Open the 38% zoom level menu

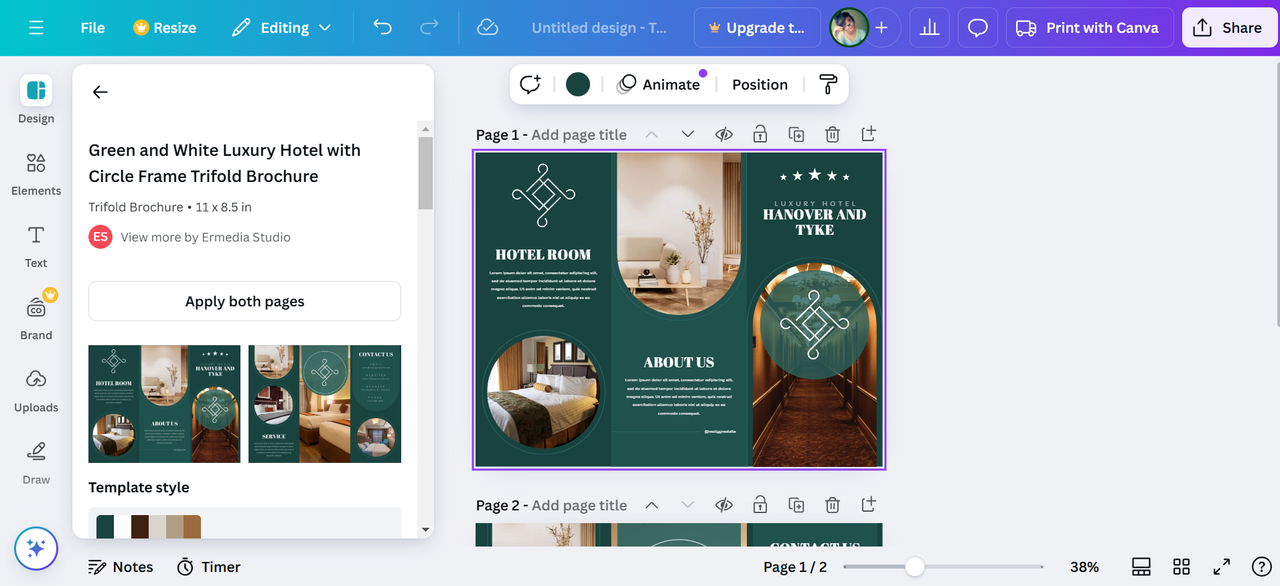tap(1084, 567)
